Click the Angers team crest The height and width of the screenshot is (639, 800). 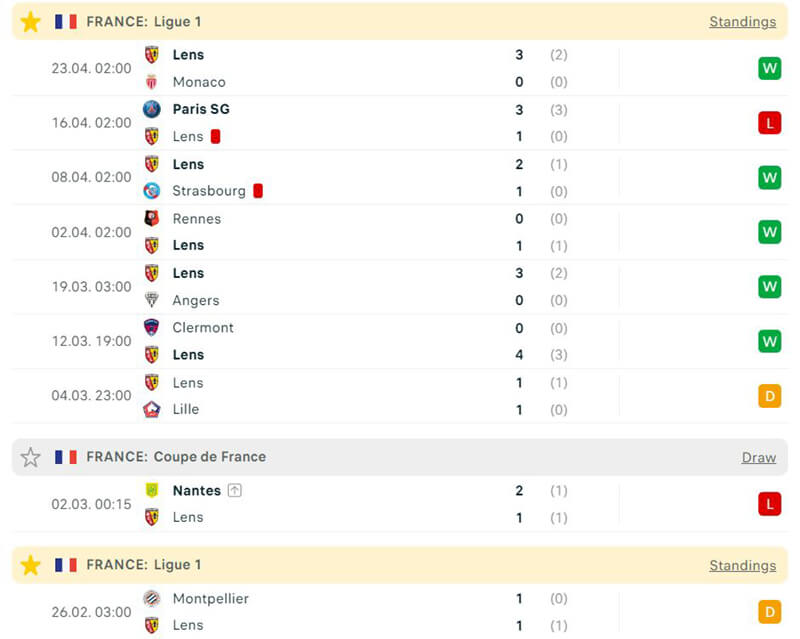[x=152, y=300]
